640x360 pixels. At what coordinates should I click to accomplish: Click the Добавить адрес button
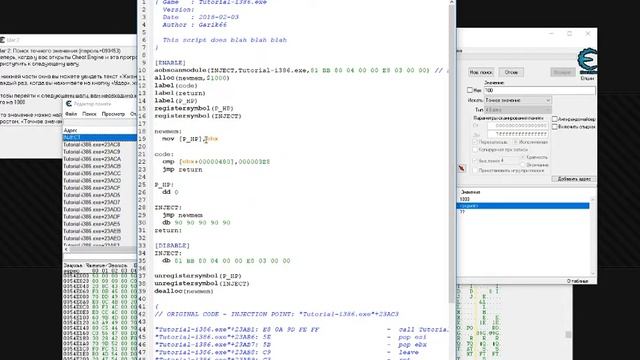(x=574, y=179)
